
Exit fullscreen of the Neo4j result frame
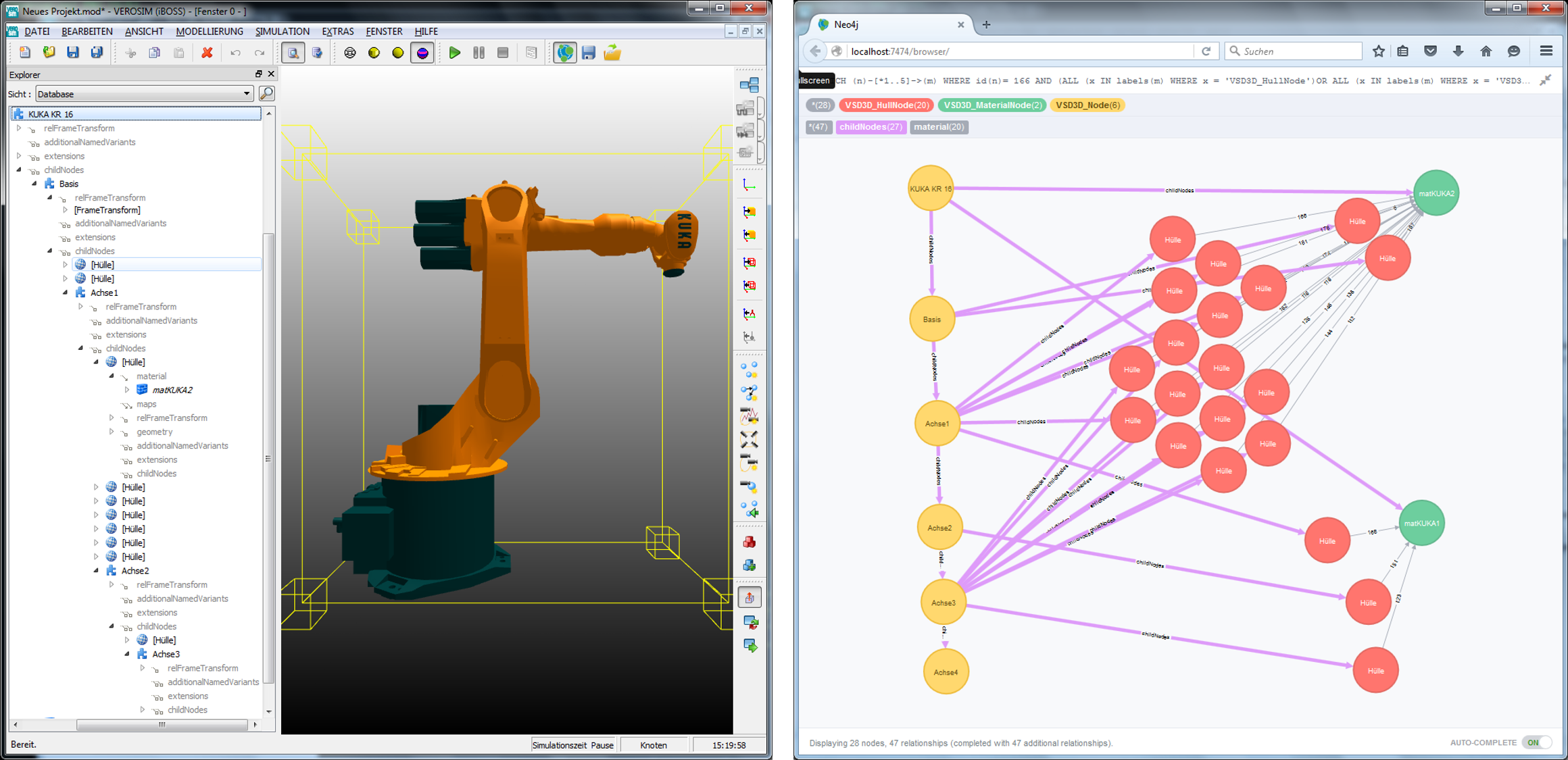(x=1545, y=80)
